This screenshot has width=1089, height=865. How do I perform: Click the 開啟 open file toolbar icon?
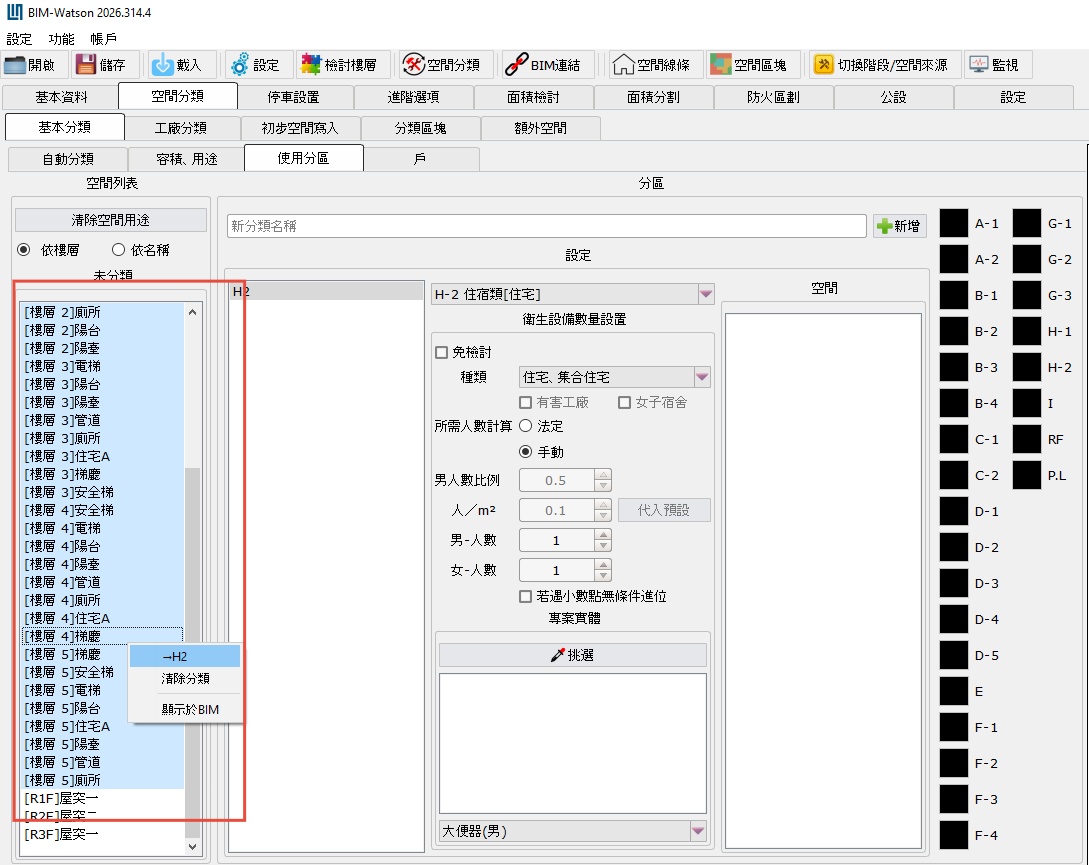pos(15,65)
